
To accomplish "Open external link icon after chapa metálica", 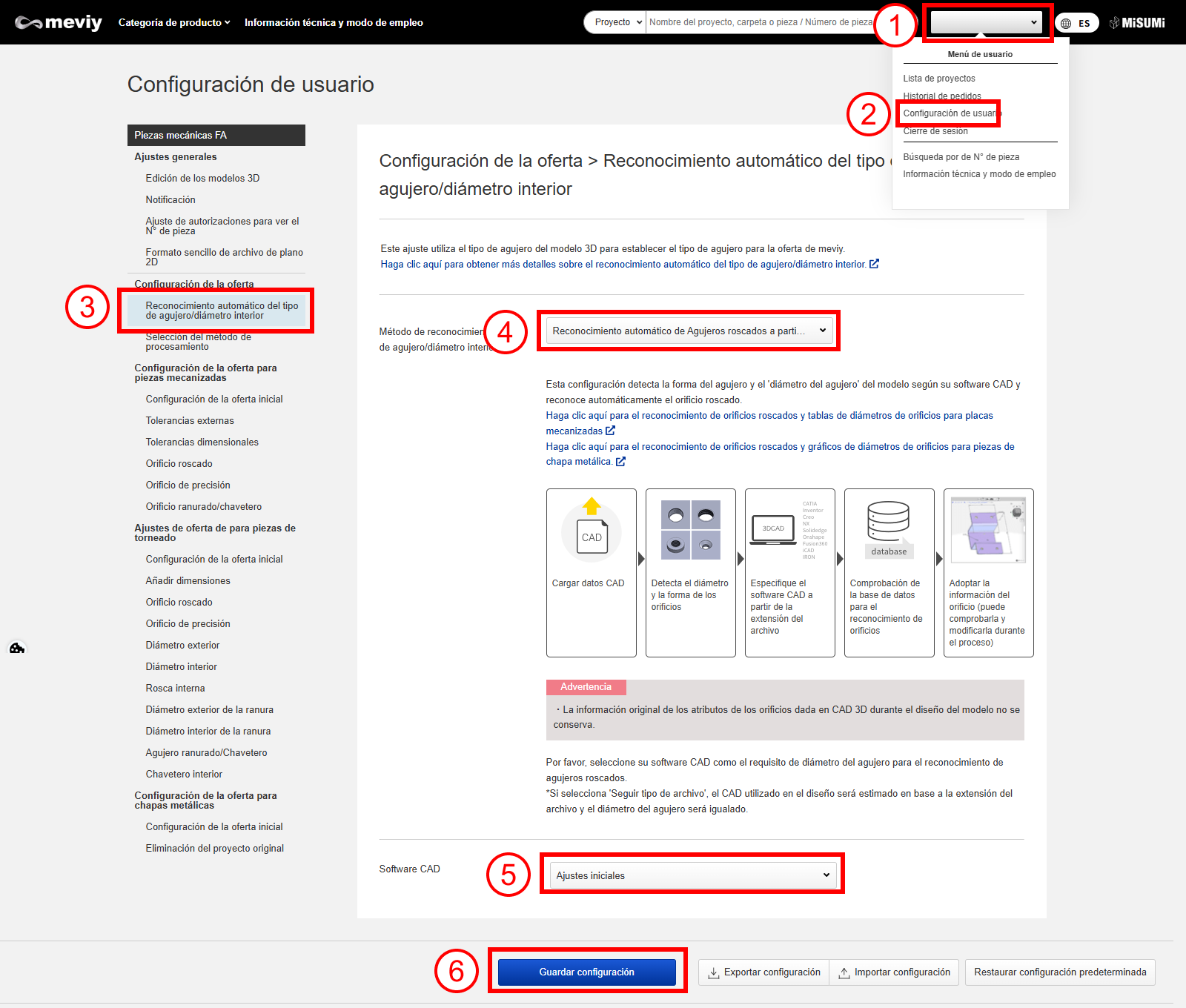I will (x=620, y=461).
